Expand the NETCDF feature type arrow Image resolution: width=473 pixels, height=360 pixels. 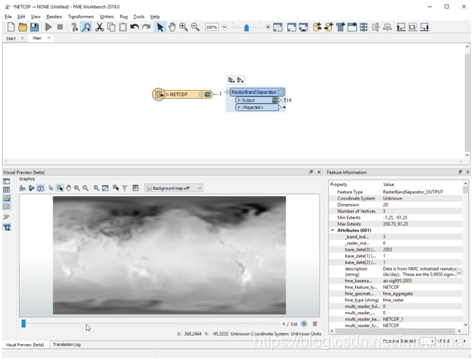click(x=167, y=95)
